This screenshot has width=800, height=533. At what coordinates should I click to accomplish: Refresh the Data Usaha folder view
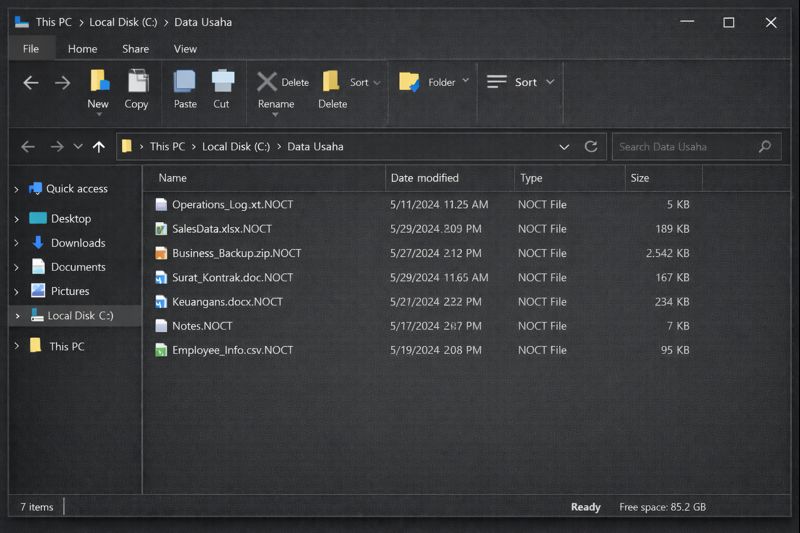tap(591, 147)
